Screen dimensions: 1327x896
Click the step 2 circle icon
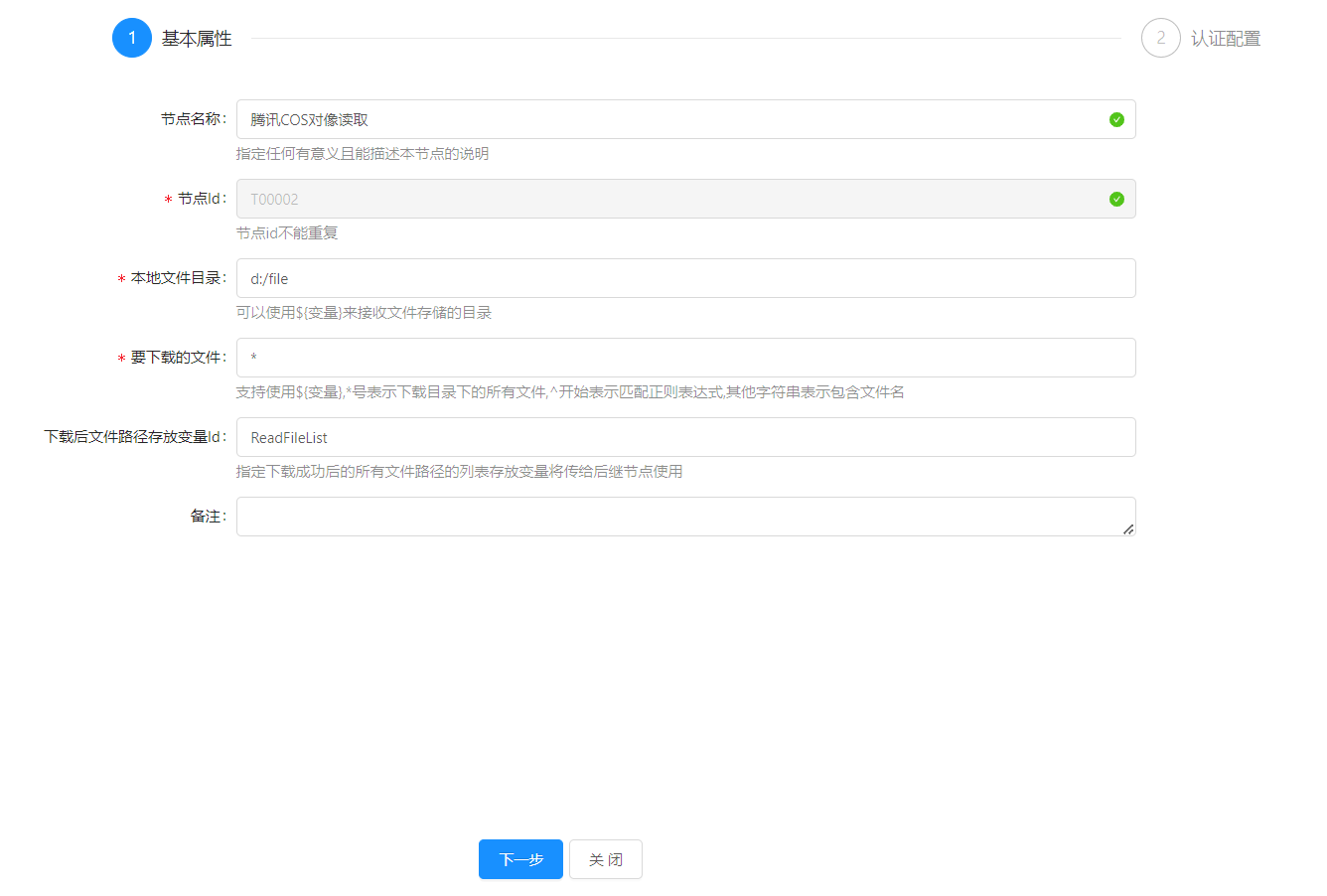point(1160,39)
